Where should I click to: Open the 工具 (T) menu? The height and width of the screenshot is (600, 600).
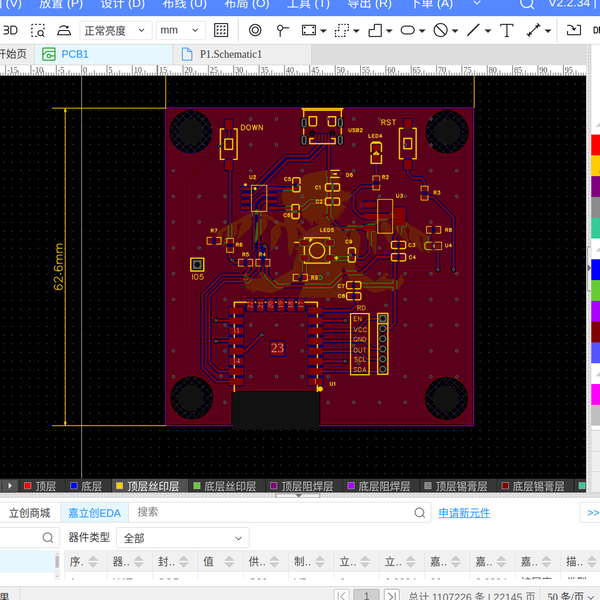click(308, 4)
